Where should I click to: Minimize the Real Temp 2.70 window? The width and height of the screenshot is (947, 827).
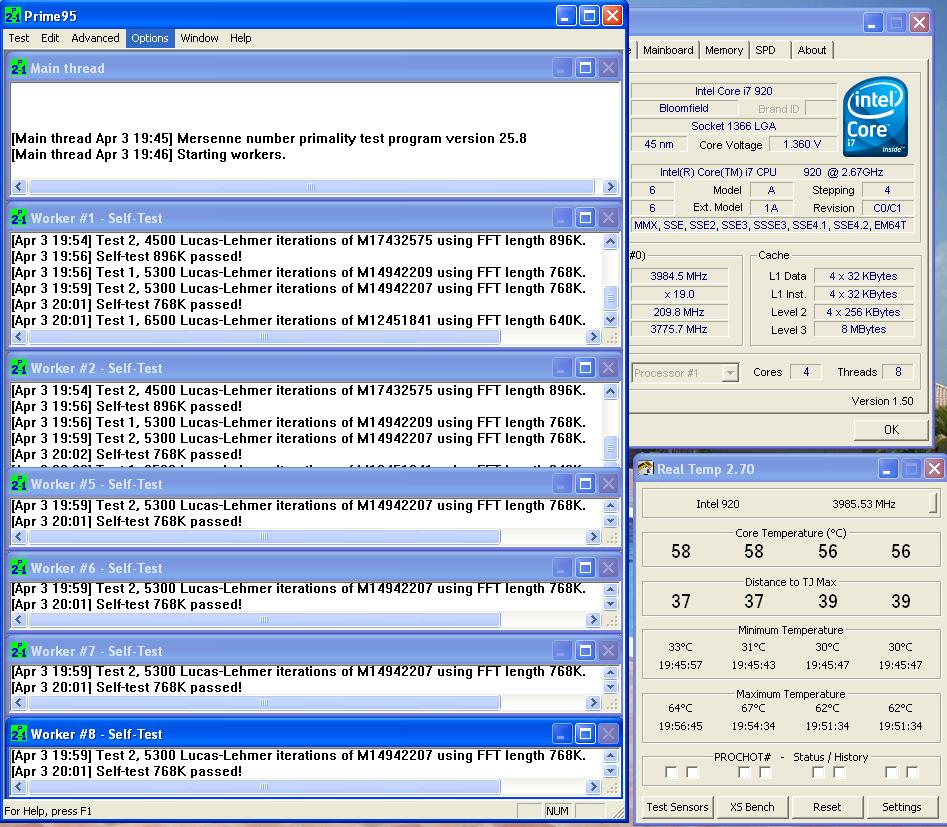tap(887, 469)
